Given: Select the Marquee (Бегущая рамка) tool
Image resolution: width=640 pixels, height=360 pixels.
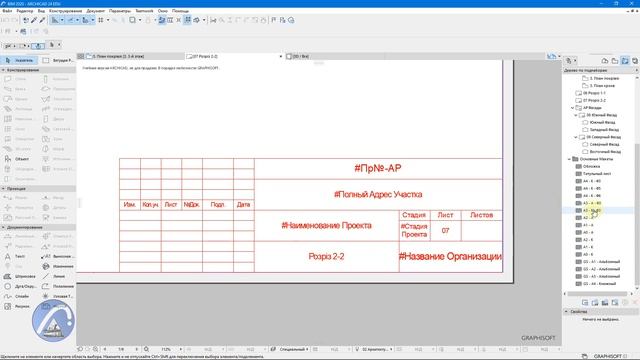Looking at the screenshot, I should [58, 60].
